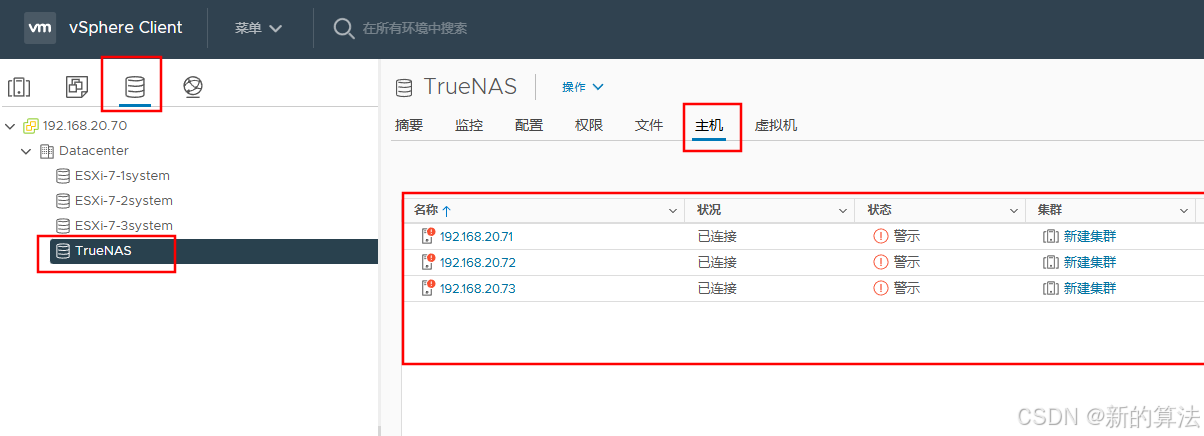Click 已连接 in the 192.168.20.71 row
The height and width of the screenshot is (436, 1204).
(717, 237)
